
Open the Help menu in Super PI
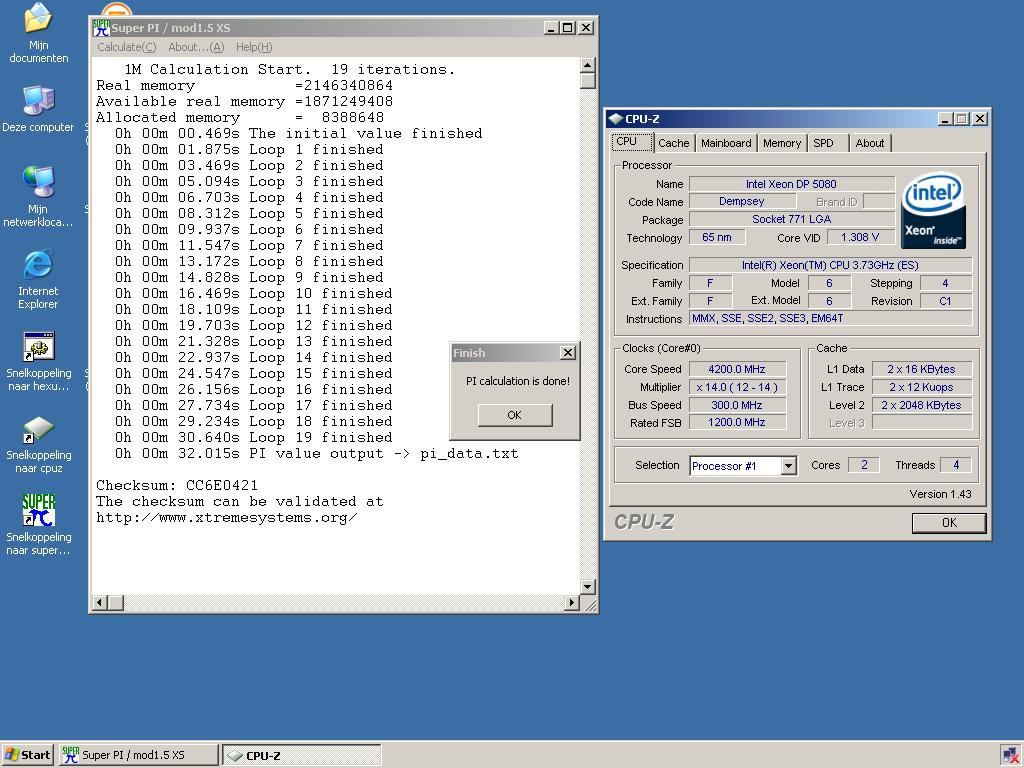254,47
